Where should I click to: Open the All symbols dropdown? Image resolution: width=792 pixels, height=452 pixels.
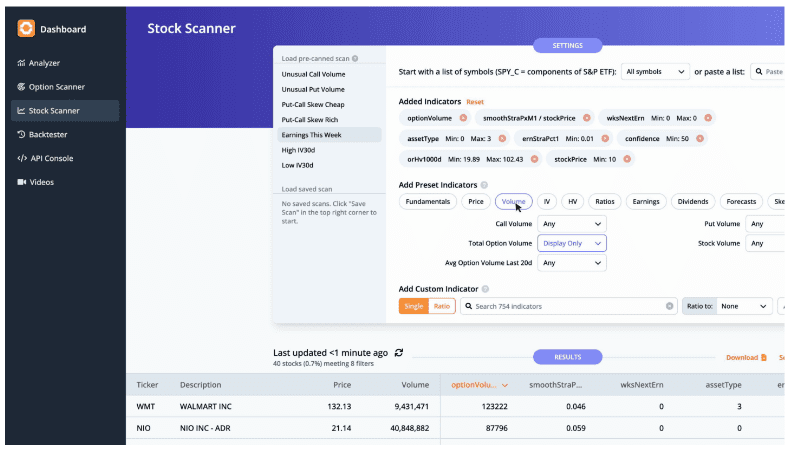[x=654, y=72]
